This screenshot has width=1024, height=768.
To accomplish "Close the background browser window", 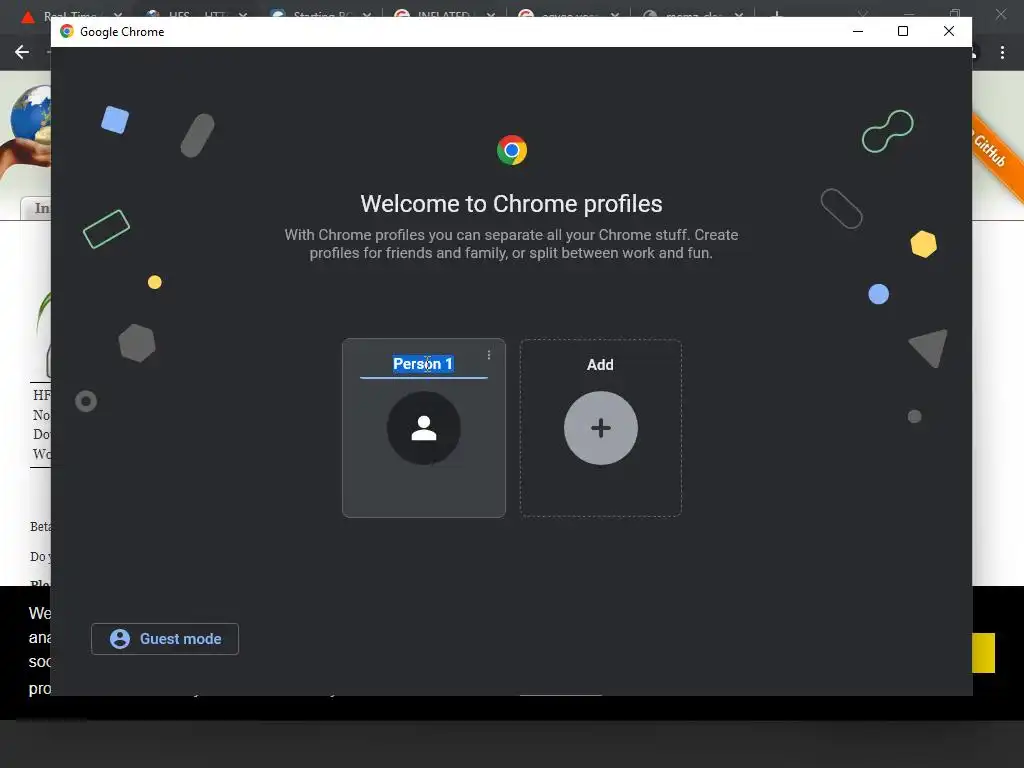I will tap(1000, 14).
